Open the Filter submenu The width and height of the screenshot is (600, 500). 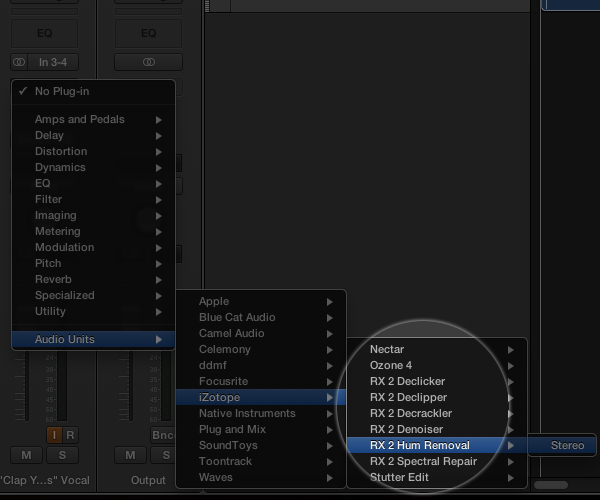(x=93, y=199)
